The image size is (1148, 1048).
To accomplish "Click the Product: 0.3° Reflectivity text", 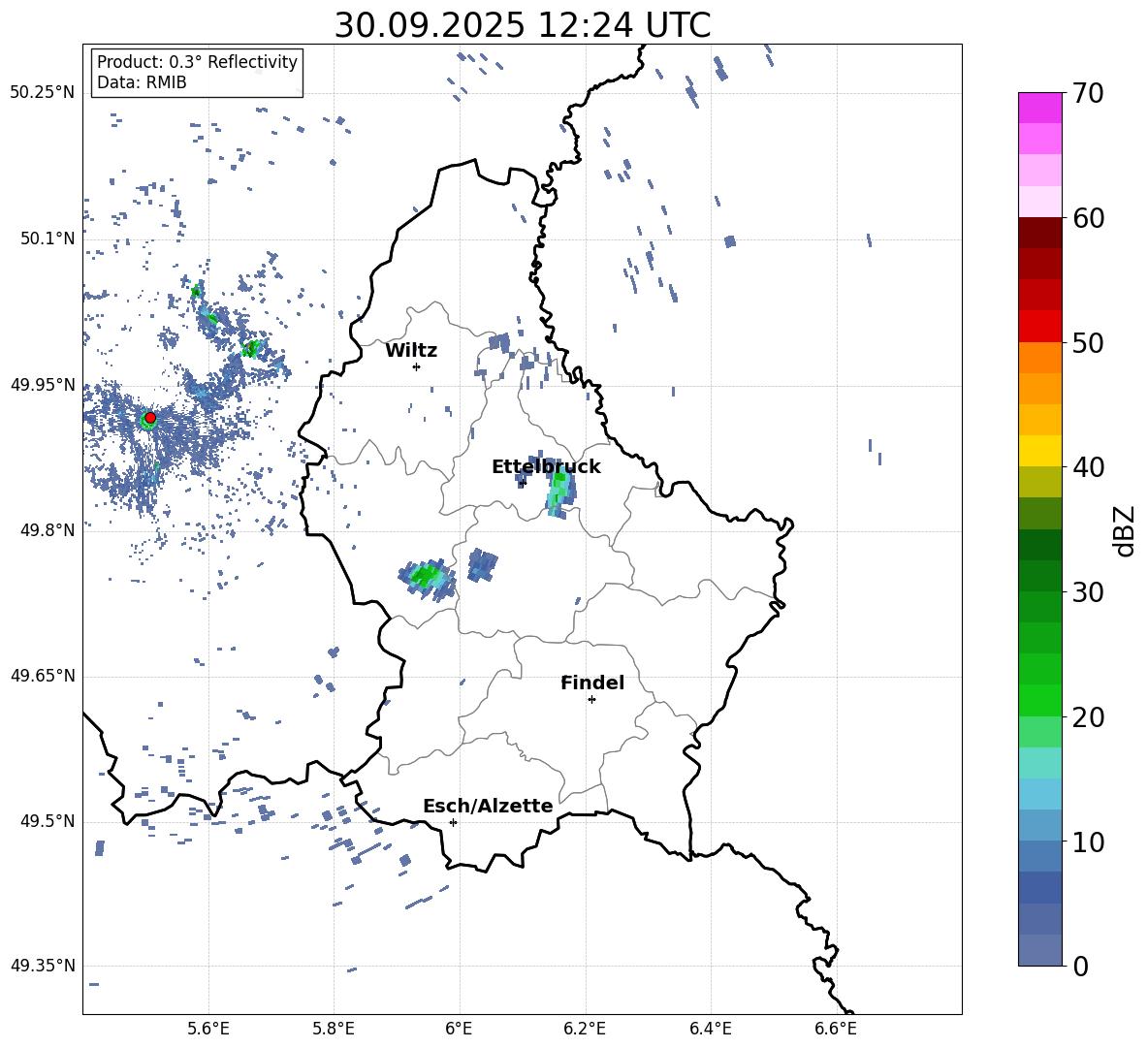I will tap(197, 62).
